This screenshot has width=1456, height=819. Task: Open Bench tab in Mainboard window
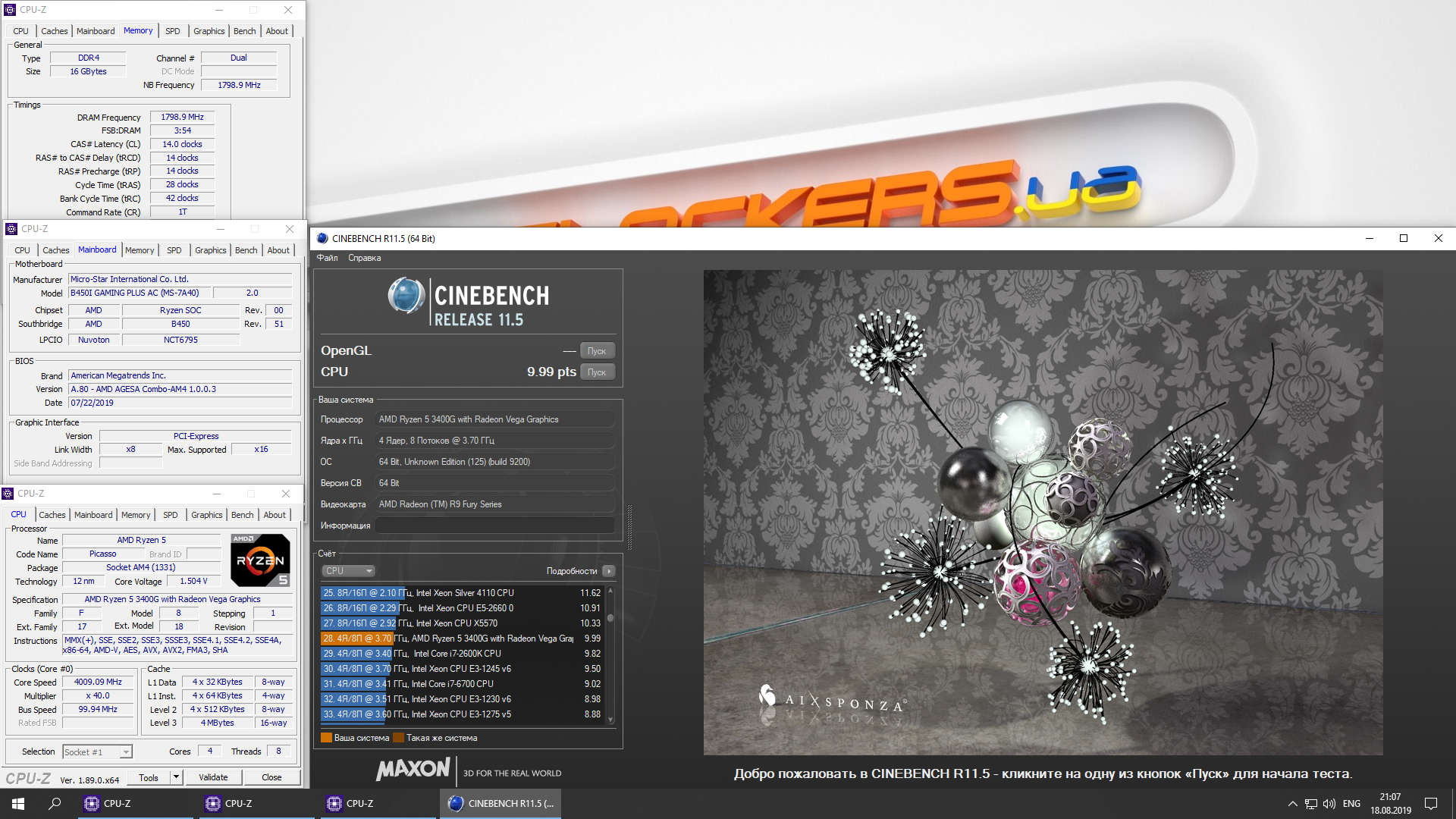[246, 250]
